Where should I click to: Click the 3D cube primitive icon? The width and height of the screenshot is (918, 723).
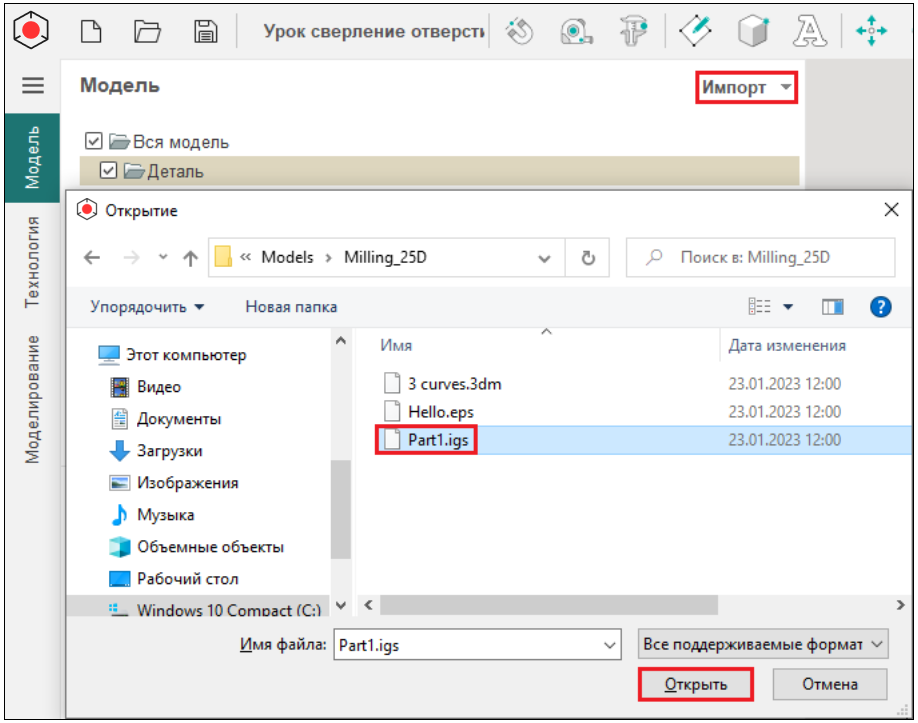[751, 31]
